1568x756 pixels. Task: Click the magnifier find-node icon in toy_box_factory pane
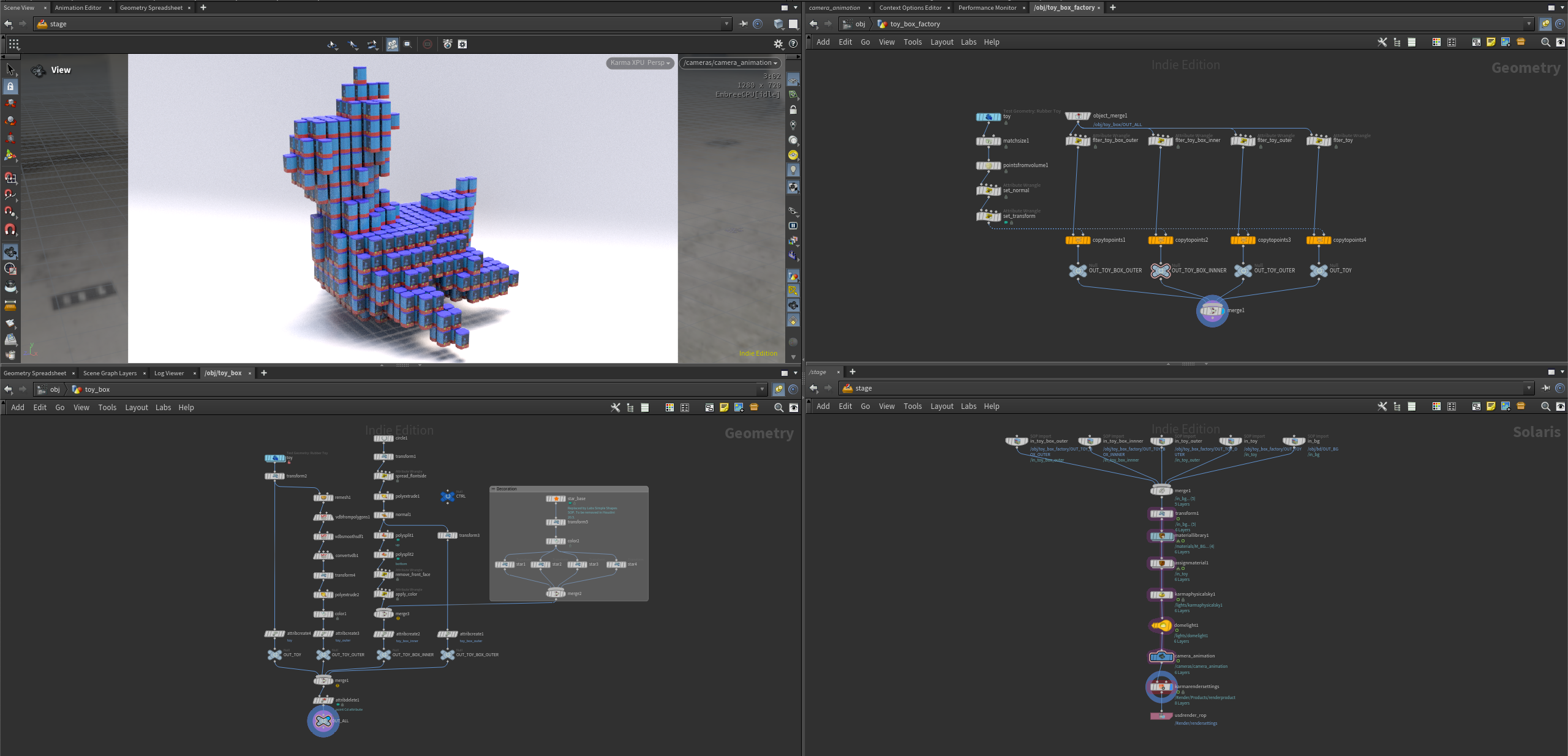pyautogui.click(x=1545, y=42)
